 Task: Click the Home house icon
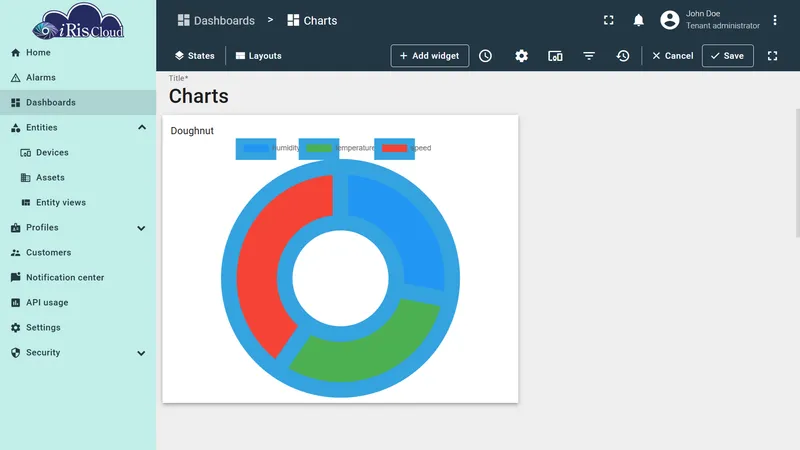coord(15,53)
